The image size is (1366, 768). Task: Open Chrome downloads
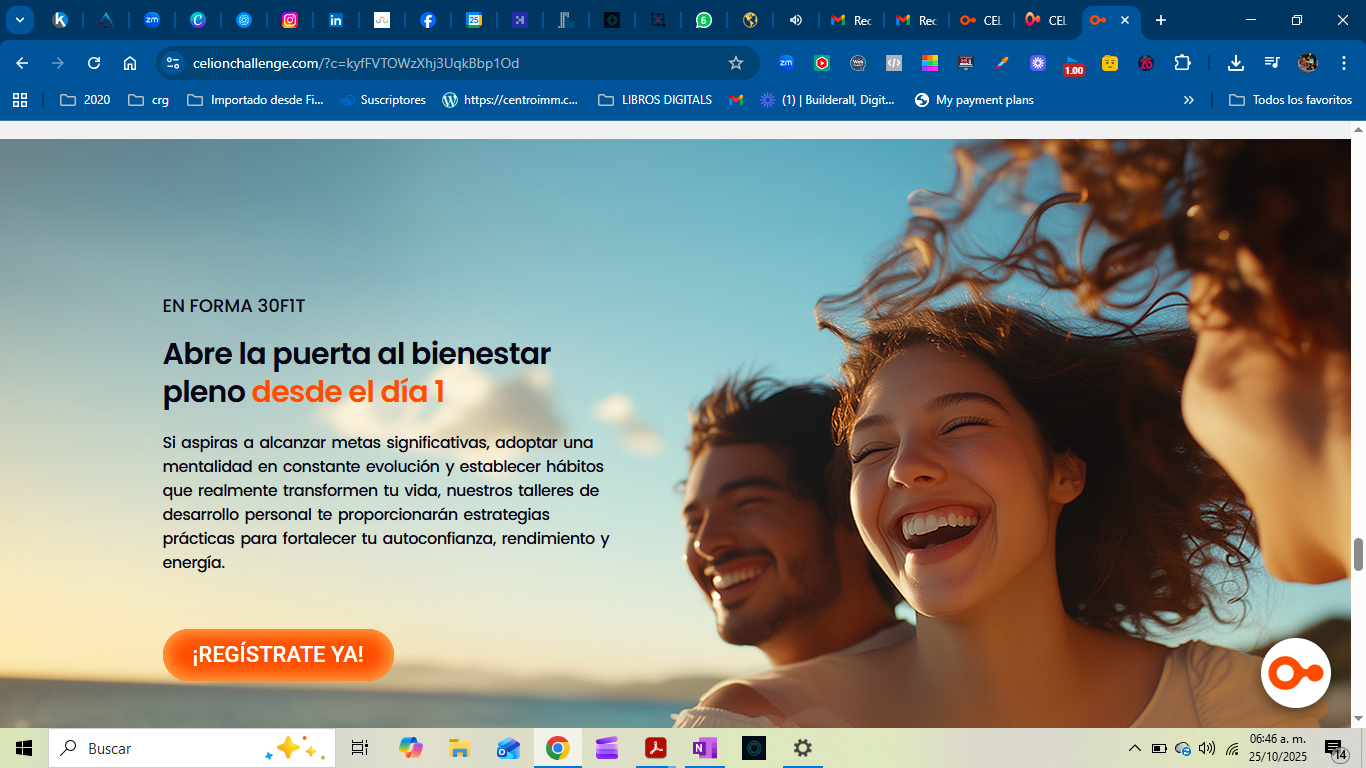pyautogui.click(x=1236, y=63)
